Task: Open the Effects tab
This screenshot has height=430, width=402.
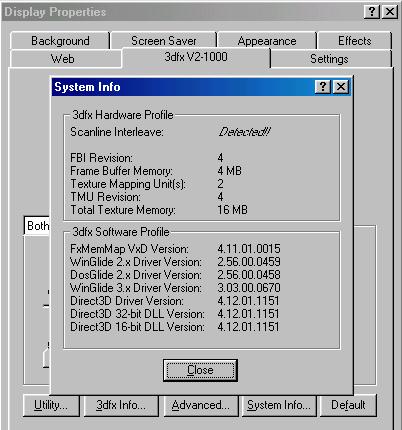Action: tap(355, 41)
